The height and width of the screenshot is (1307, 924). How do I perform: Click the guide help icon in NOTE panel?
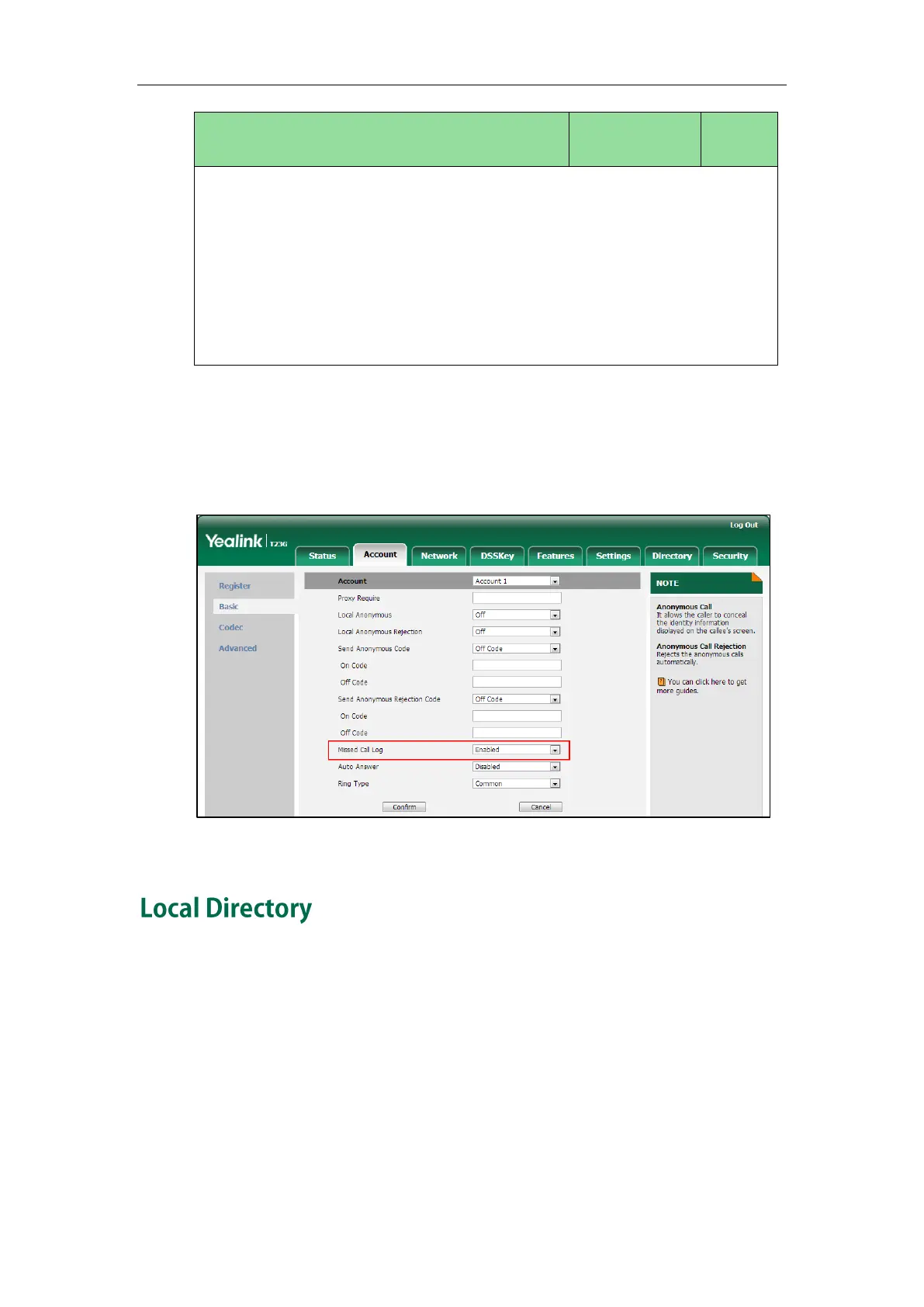pos(661,682)
